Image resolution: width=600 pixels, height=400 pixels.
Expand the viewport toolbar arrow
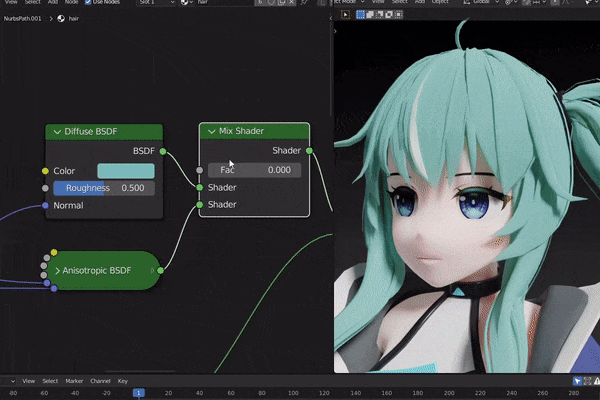coord(335,31)
